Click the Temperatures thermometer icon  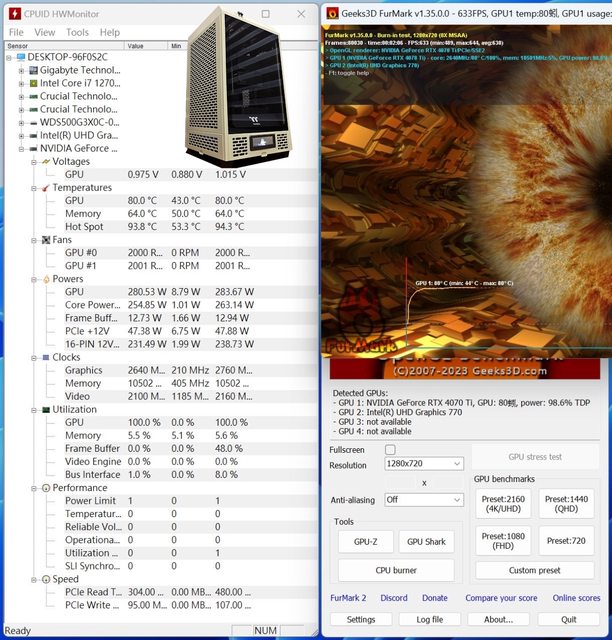(45, 188)
